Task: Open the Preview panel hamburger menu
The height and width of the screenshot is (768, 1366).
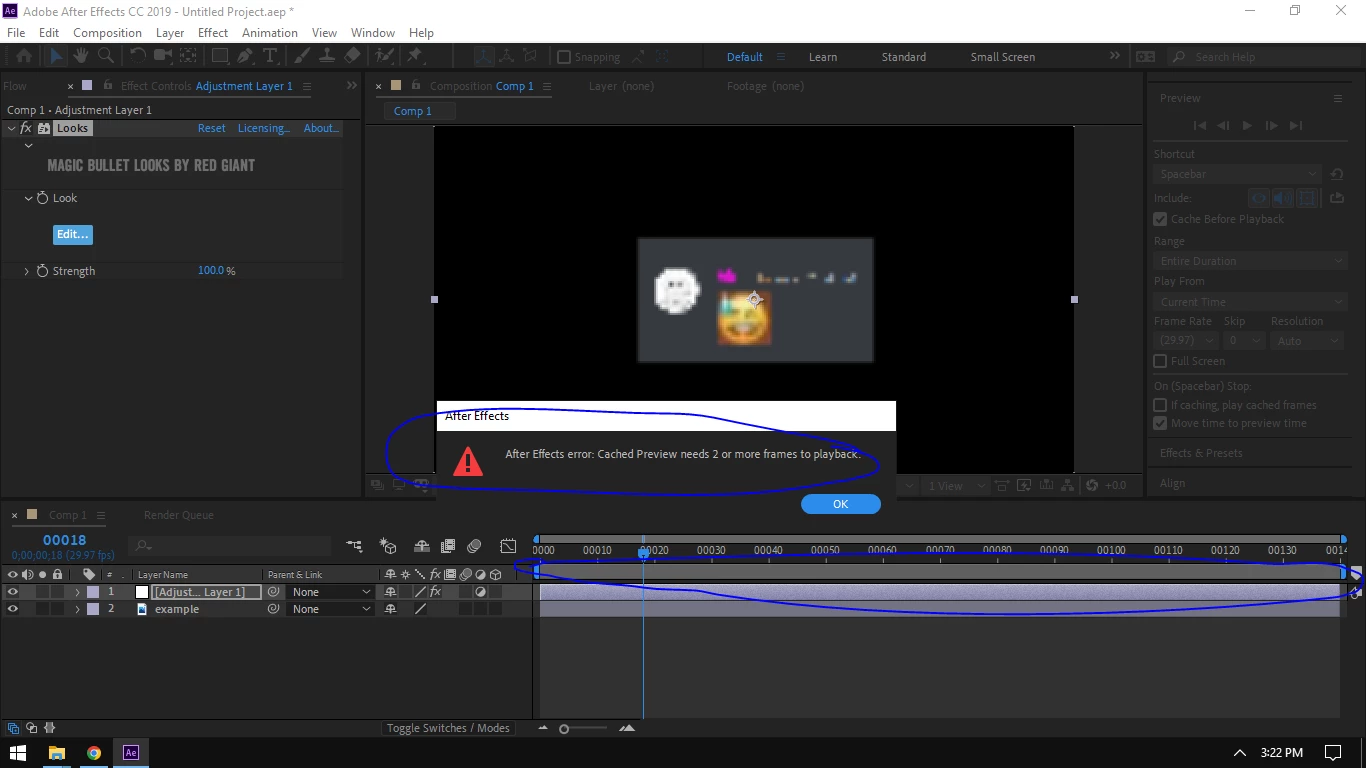Action: click(x=1337, y=98)
